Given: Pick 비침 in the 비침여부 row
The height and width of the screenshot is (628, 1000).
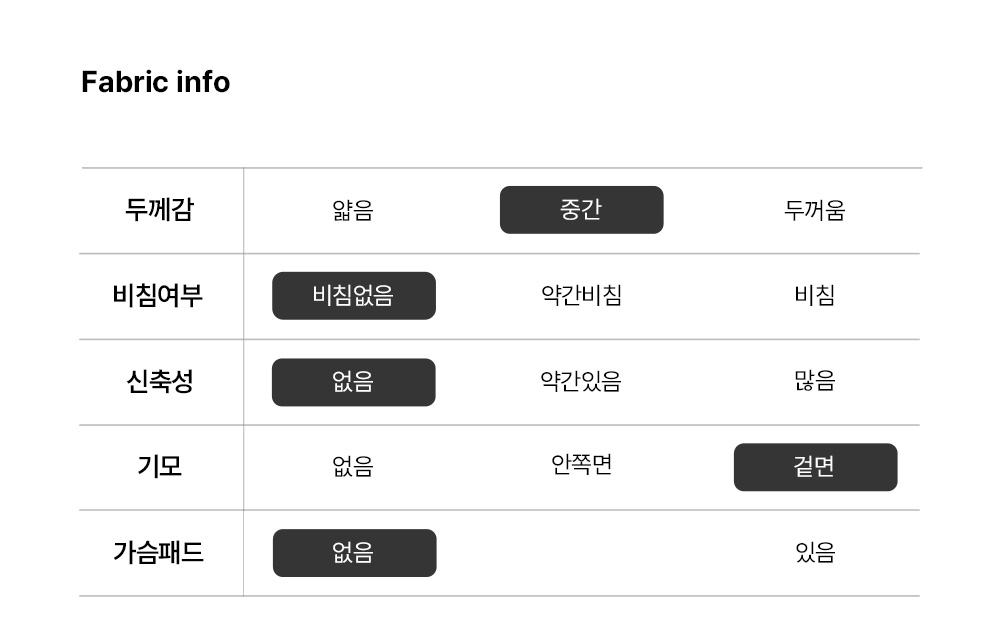Looking at the screenshot, I should (x=814, y=296).
